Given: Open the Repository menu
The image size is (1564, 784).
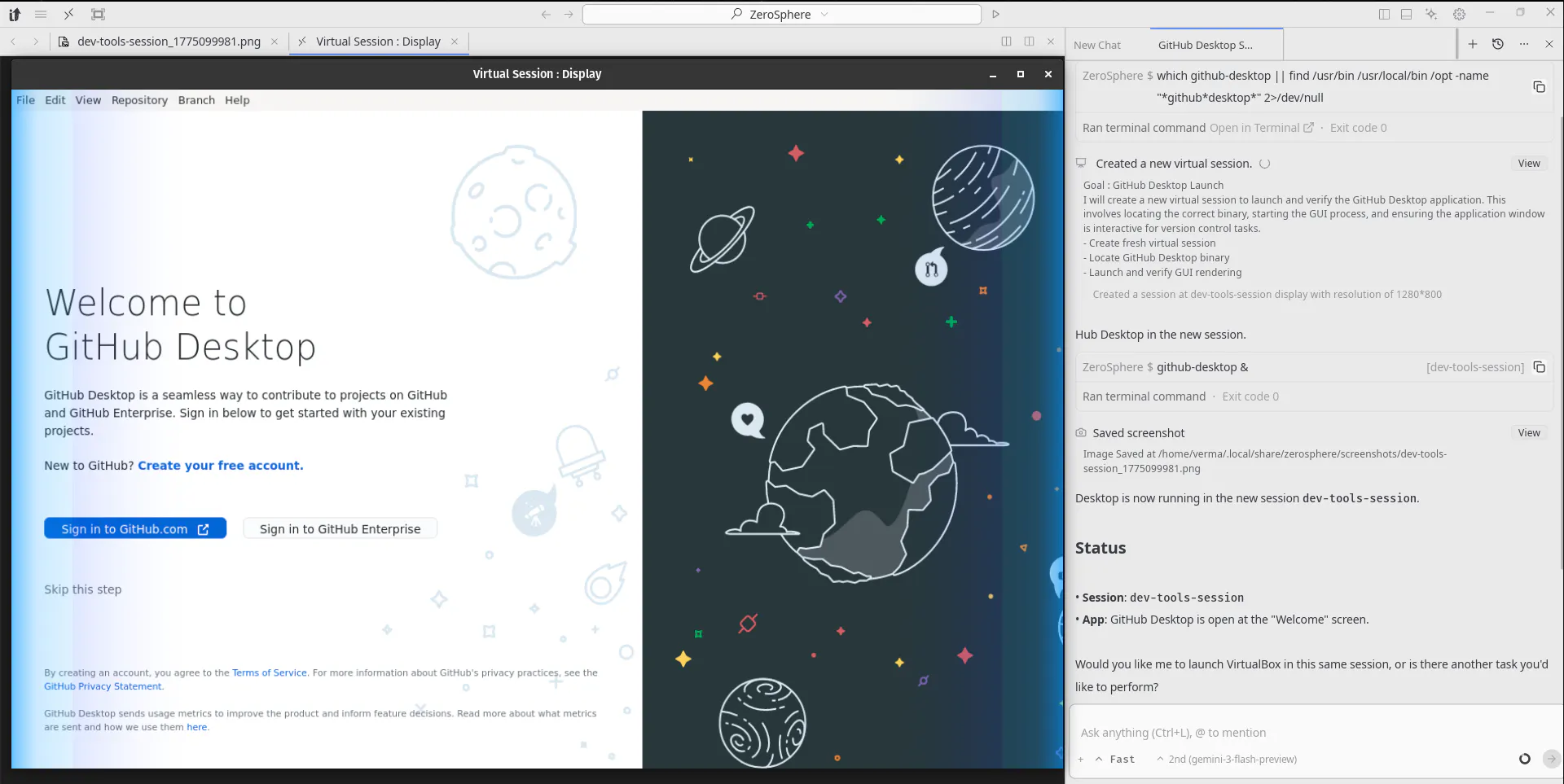Looking at the screenshot, I should [x=139, y=100].
